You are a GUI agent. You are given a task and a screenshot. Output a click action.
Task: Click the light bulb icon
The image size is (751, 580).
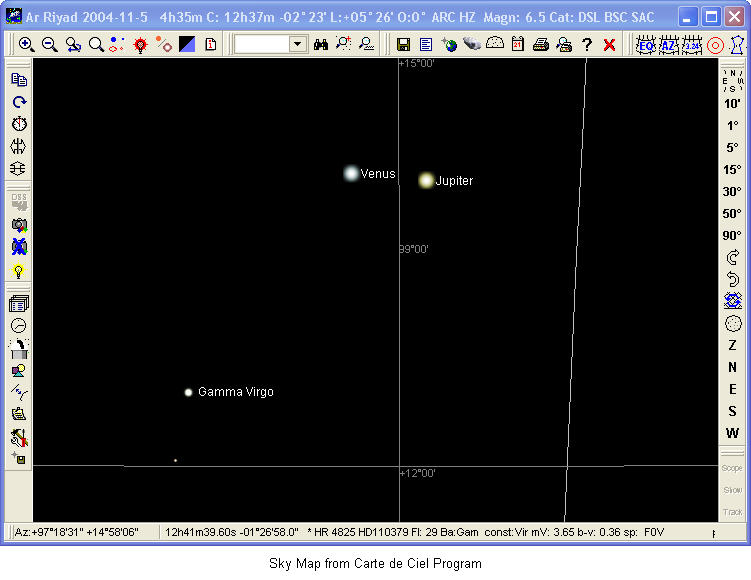coord(19,271)
